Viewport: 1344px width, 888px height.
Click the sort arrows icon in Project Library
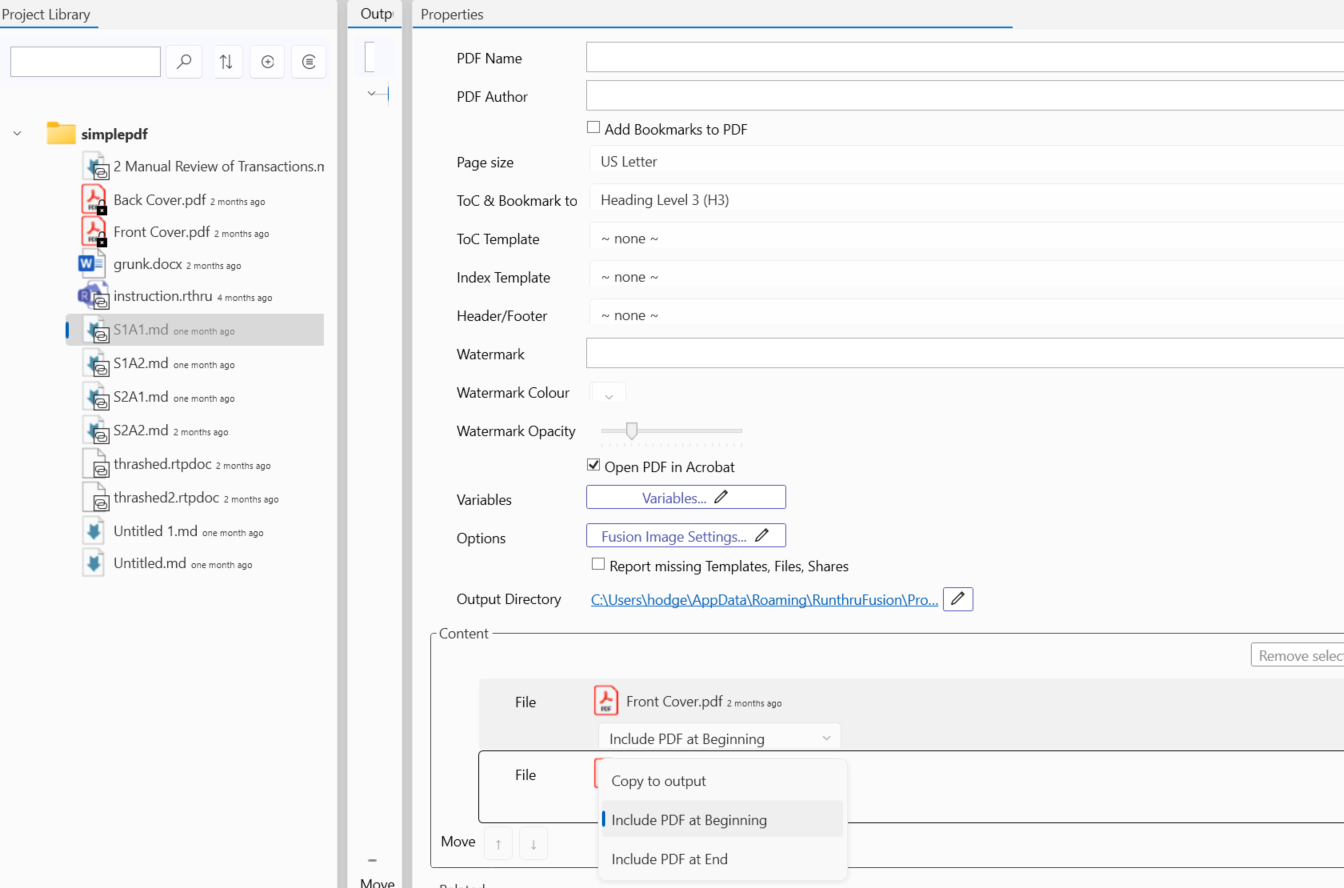pyautogui.click(x=226, y=62)
